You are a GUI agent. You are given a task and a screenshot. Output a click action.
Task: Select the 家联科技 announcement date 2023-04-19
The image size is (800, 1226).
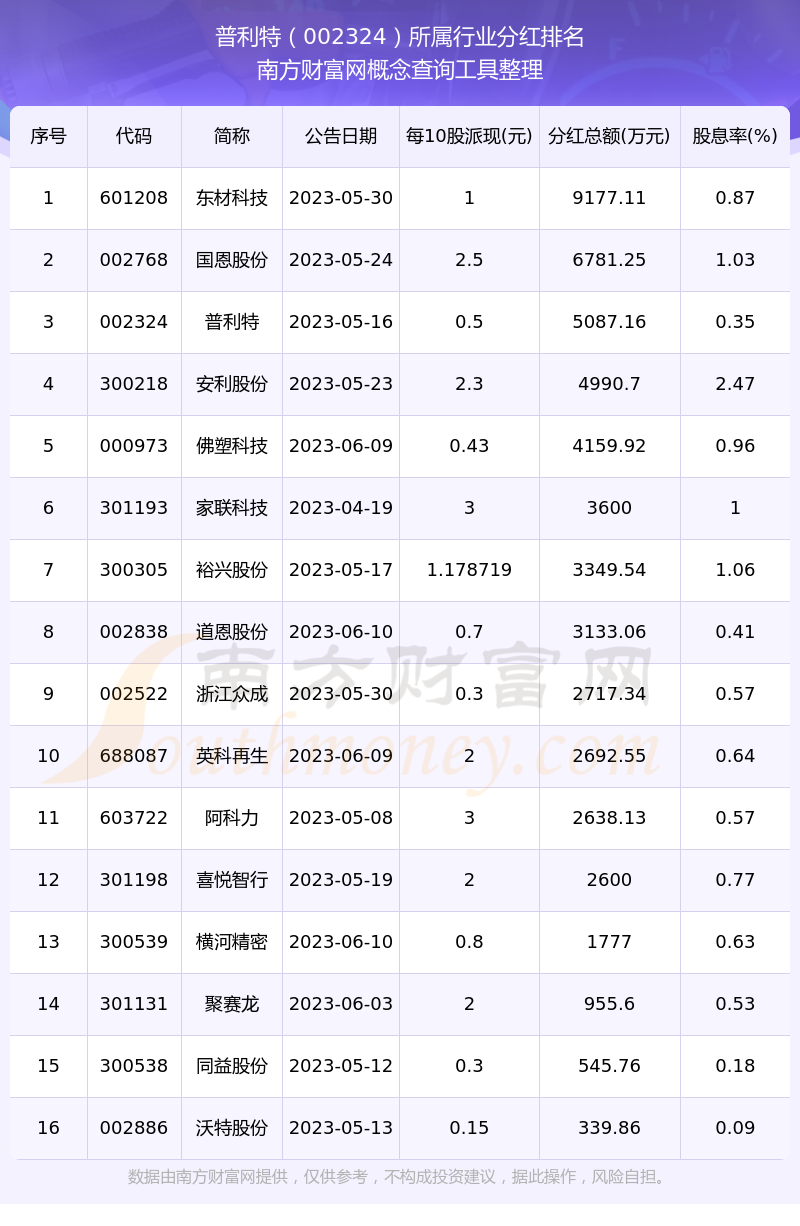point(341,508)
